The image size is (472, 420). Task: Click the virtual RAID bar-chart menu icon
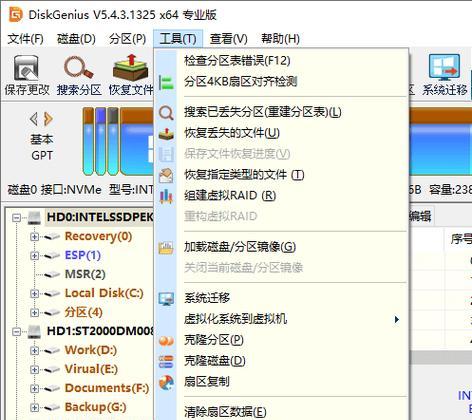click(166, 196)
